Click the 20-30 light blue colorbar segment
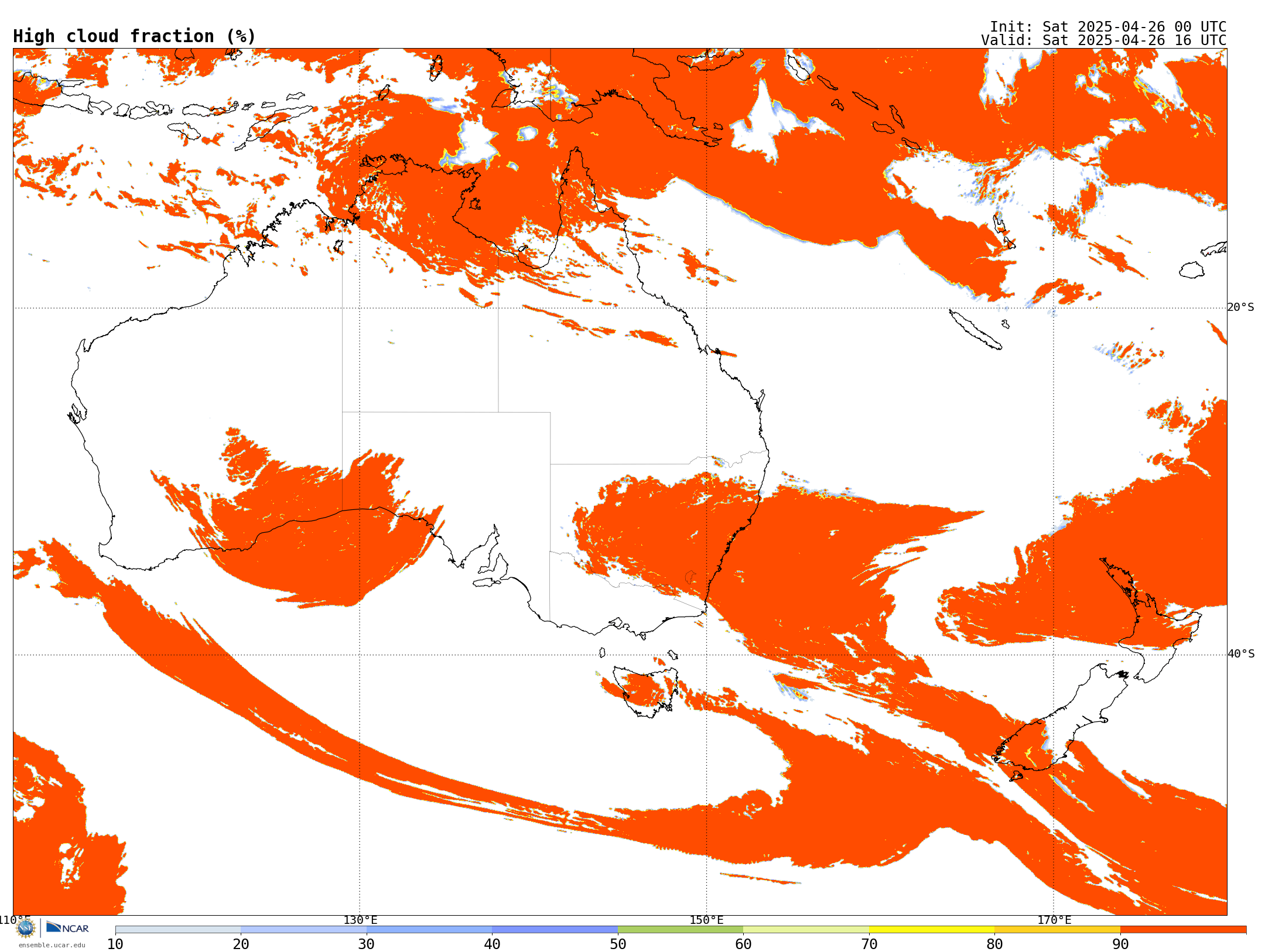1265x952 pixels. click(303, 930)
